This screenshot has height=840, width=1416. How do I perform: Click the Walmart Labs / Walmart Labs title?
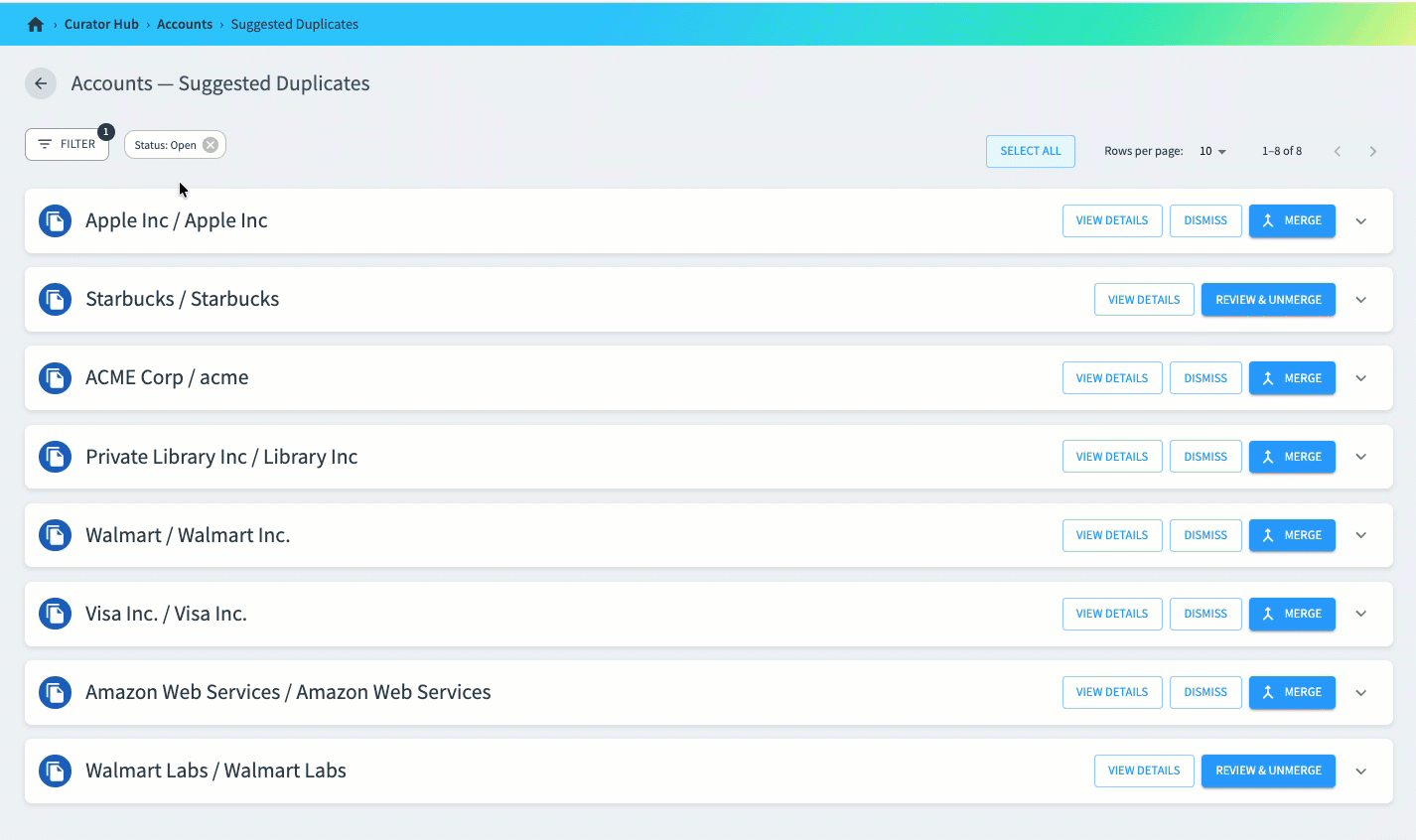pos(215,770)
